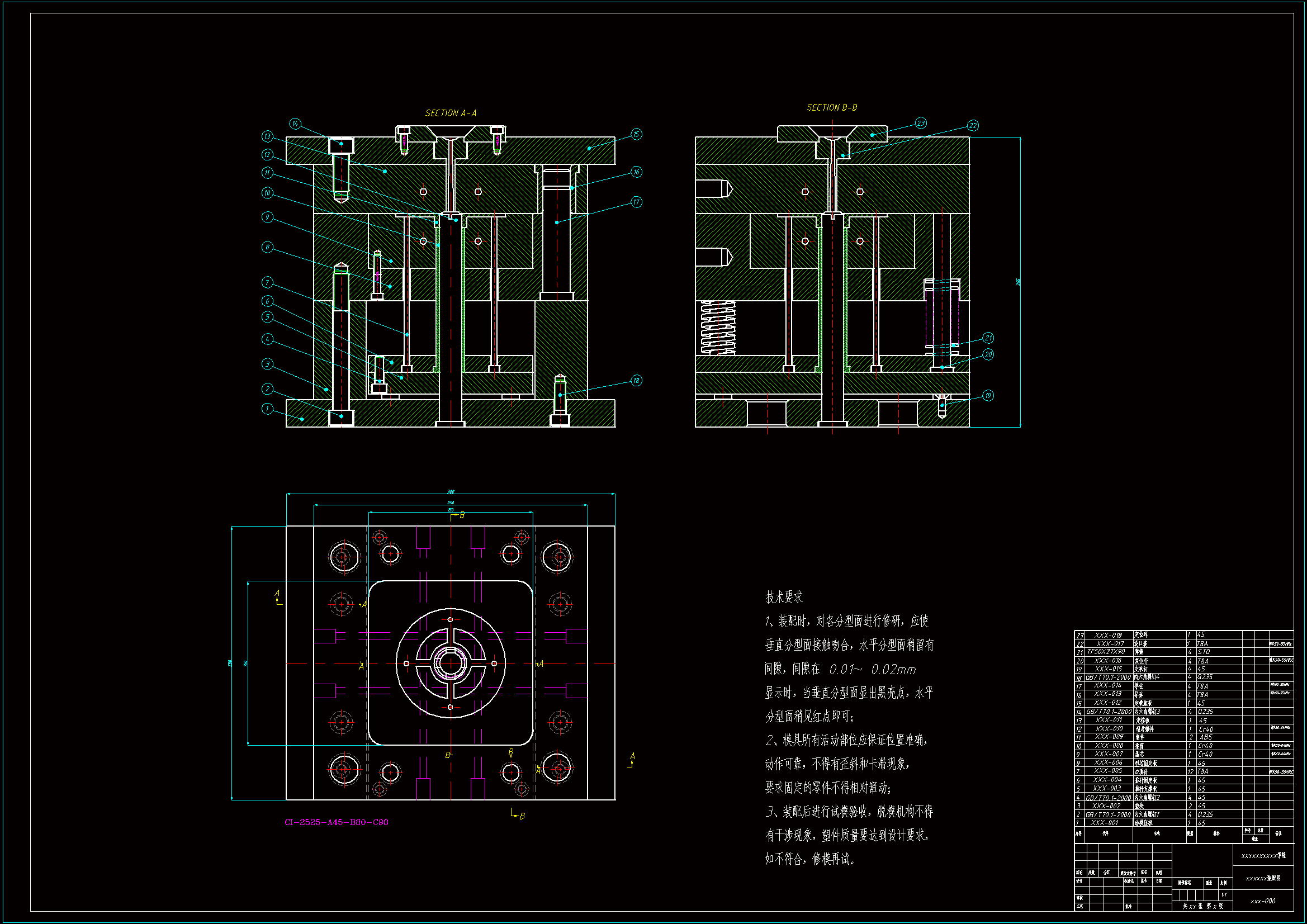
Task: Select balloon number 15 near top plate
Action: coord(636,134)
